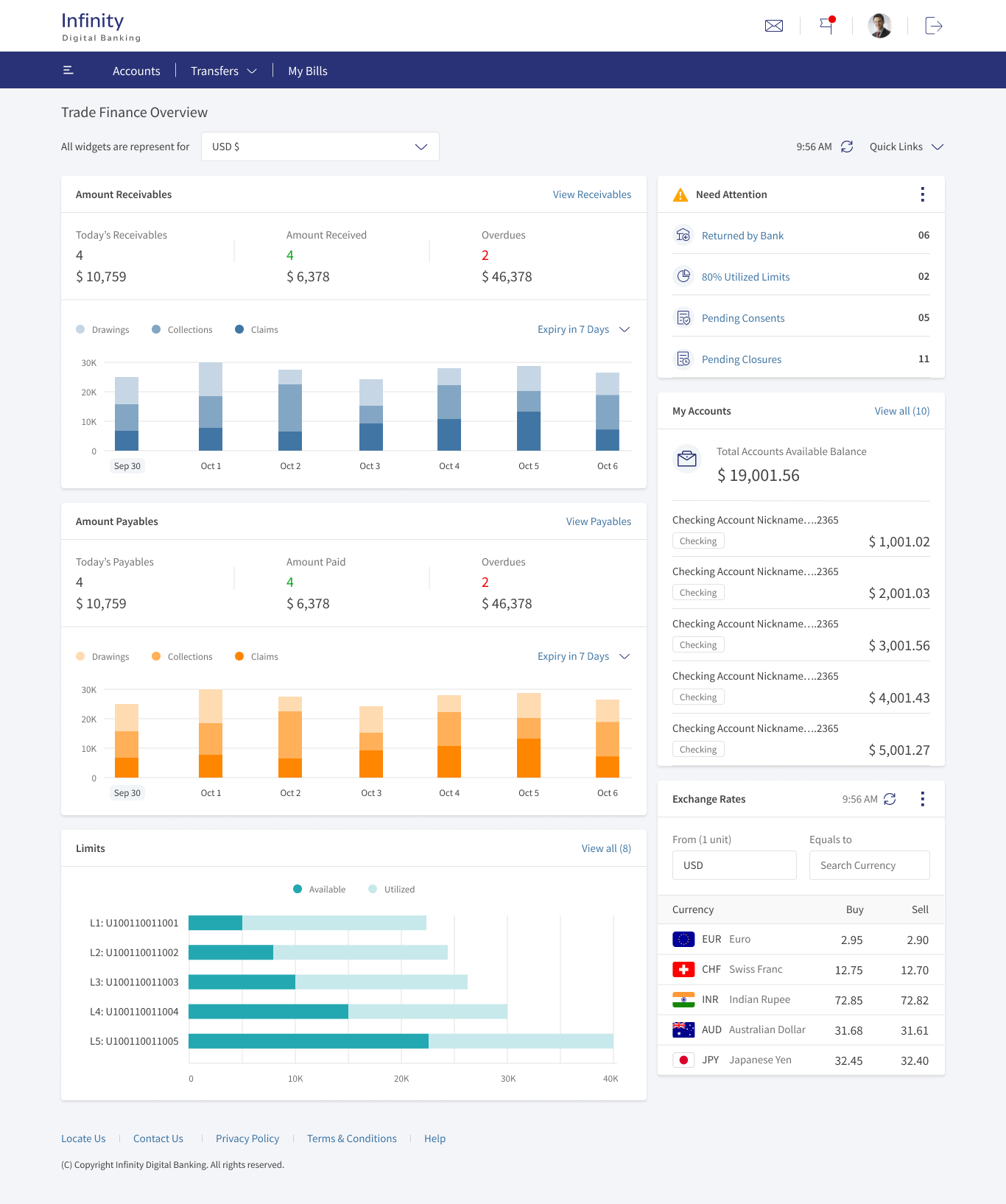The height and width of the screenshot is (1204, 1006).
Task: Click the Infinity Digital Banking logo
Action: [101, 27]
